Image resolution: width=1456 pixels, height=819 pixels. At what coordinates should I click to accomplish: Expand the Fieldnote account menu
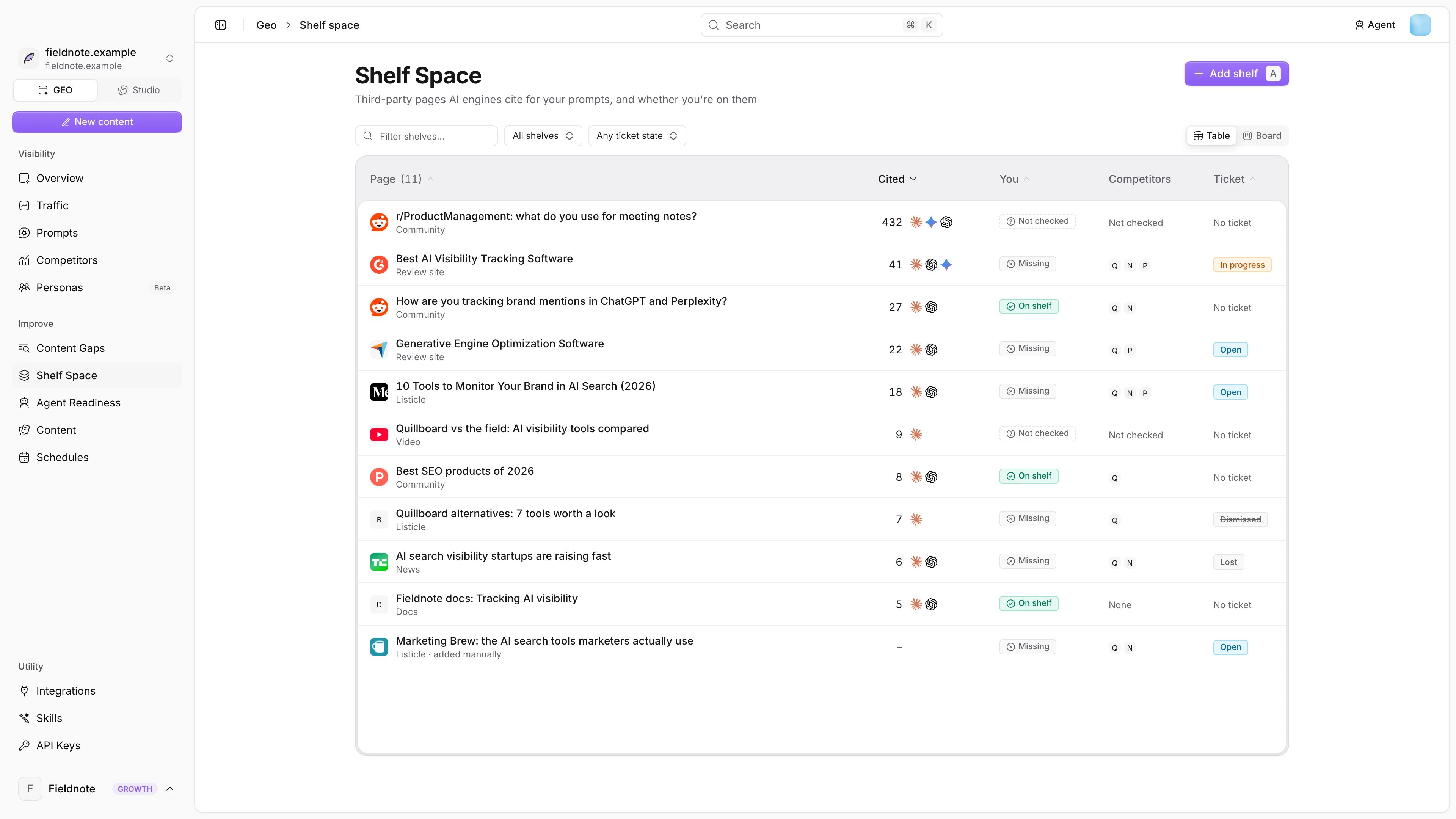[x=97, y=789]
